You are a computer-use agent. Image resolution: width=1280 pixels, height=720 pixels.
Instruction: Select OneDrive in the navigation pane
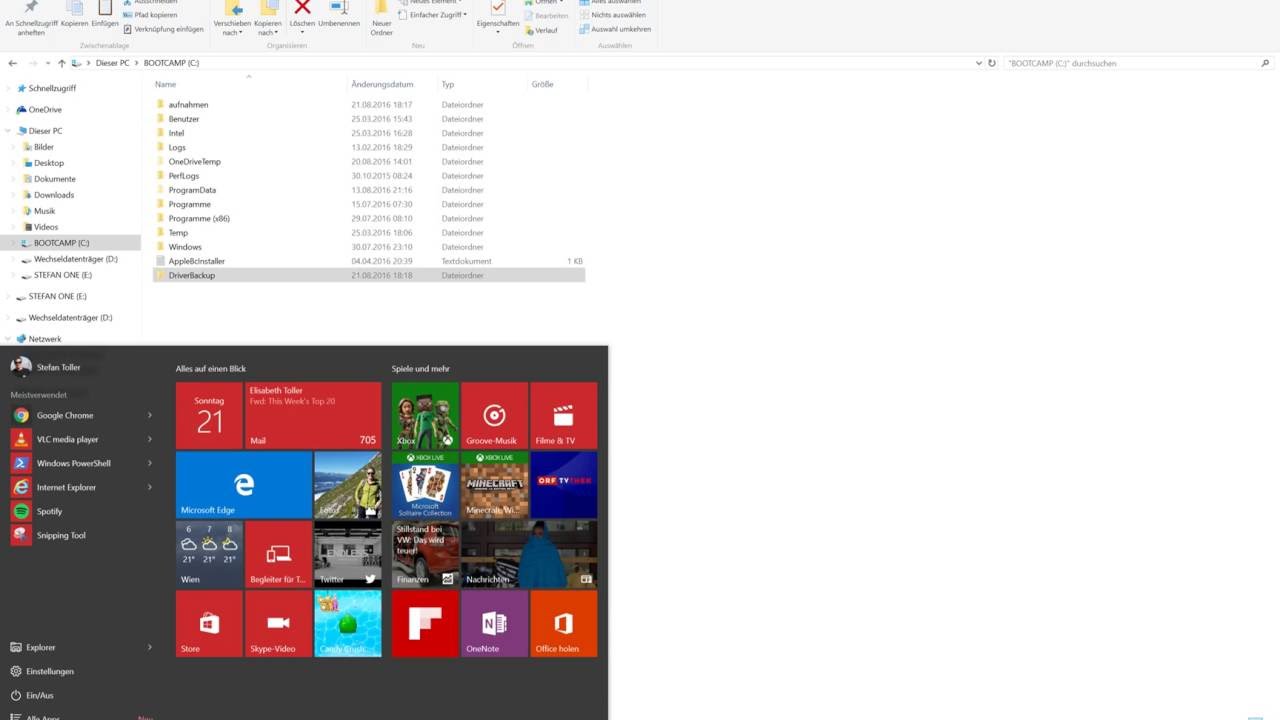coord(45,110)
